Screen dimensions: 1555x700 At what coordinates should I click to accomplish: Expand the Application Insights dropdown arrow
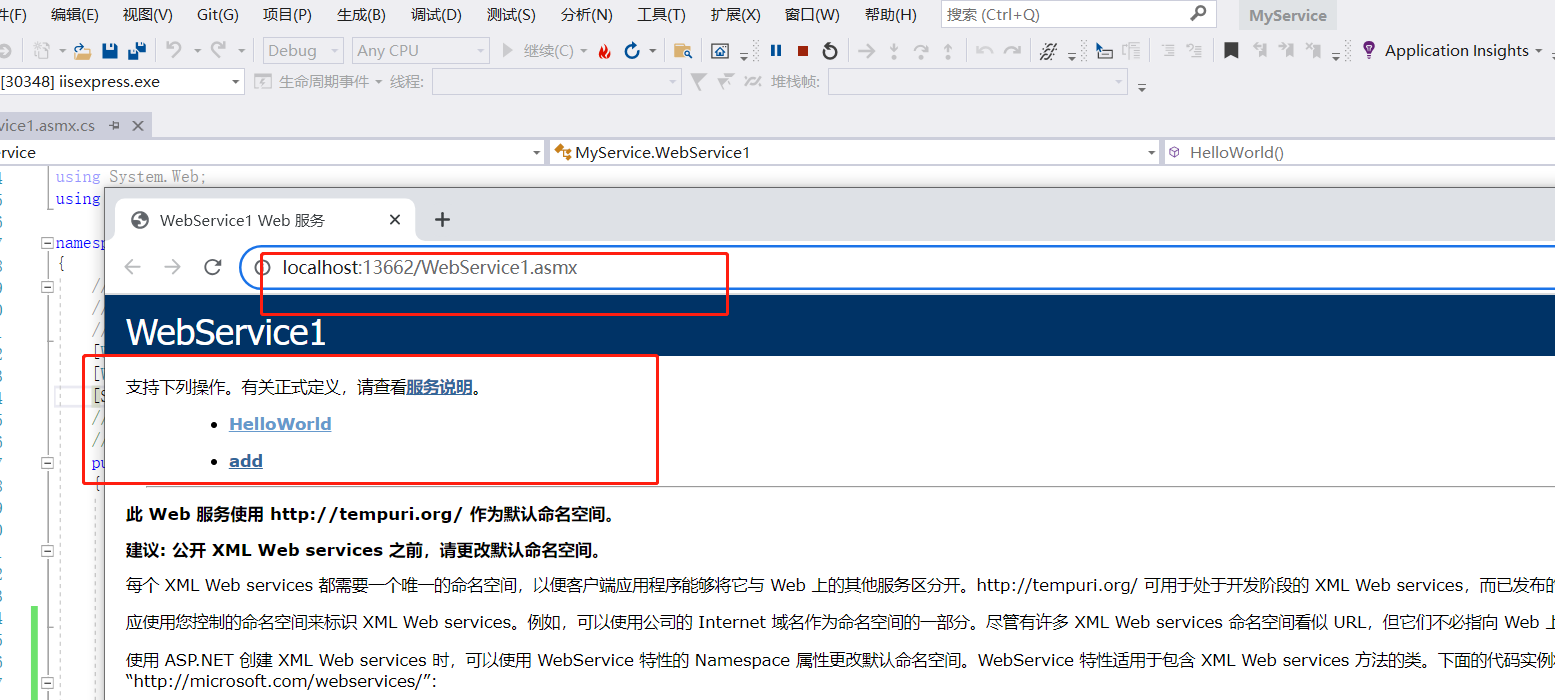1538,51
